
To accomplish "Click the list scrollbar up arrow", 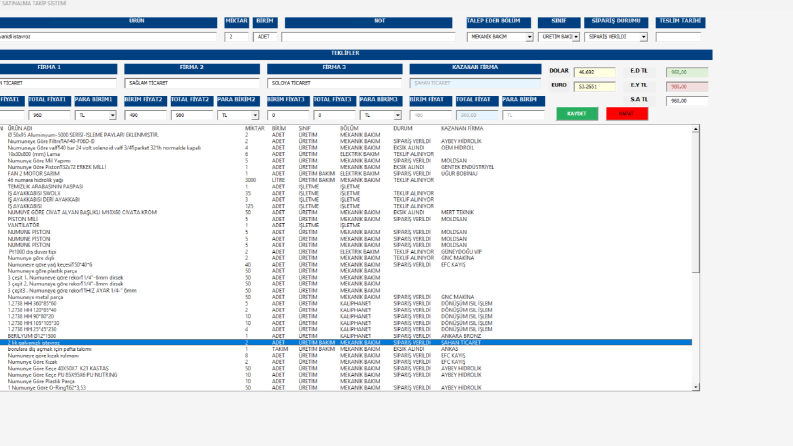I will pyautogui.click(x=696, y=129).
